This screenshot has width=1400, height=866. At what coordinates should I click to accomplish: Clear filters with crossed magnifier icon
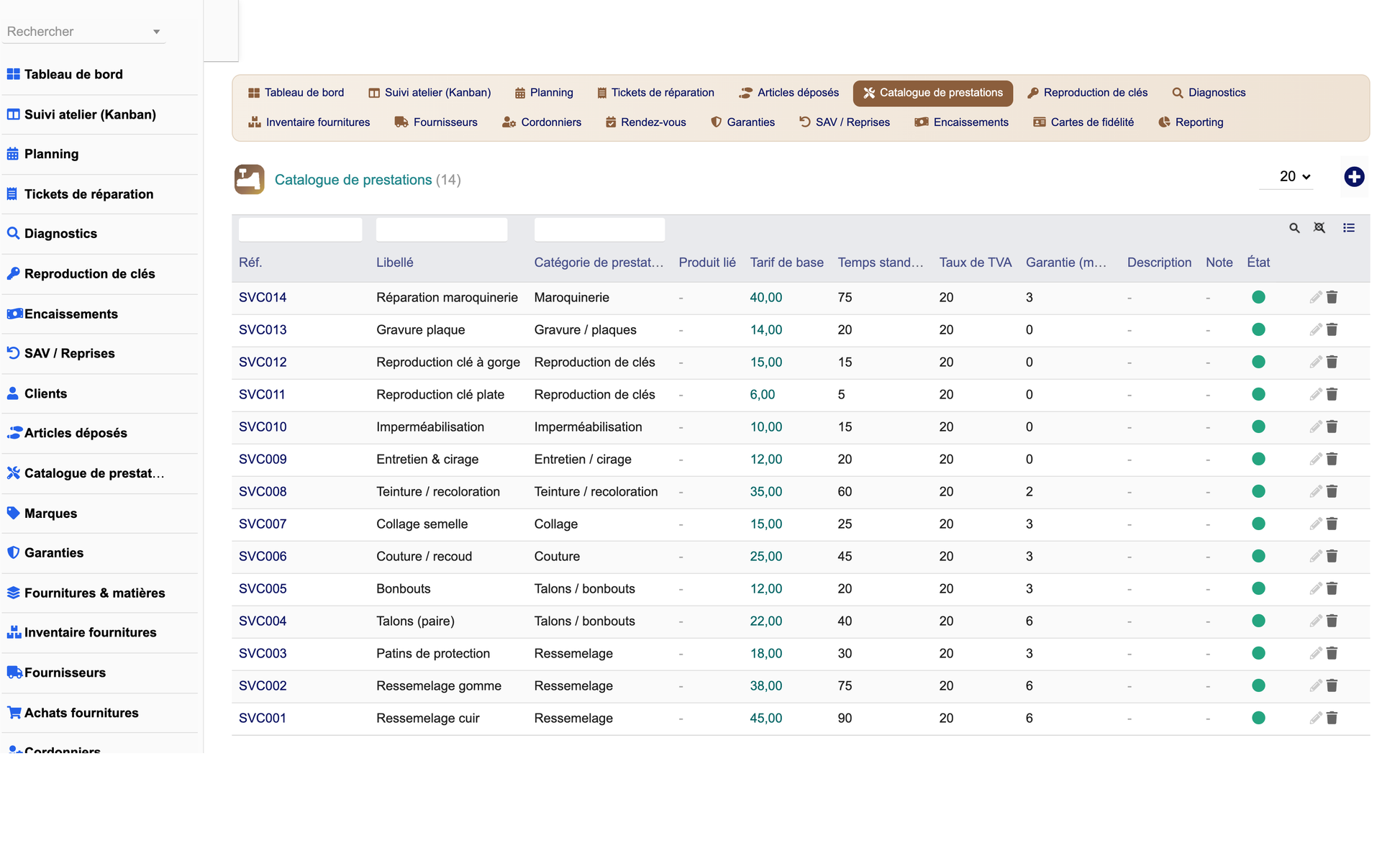[x=1319, y=228]
